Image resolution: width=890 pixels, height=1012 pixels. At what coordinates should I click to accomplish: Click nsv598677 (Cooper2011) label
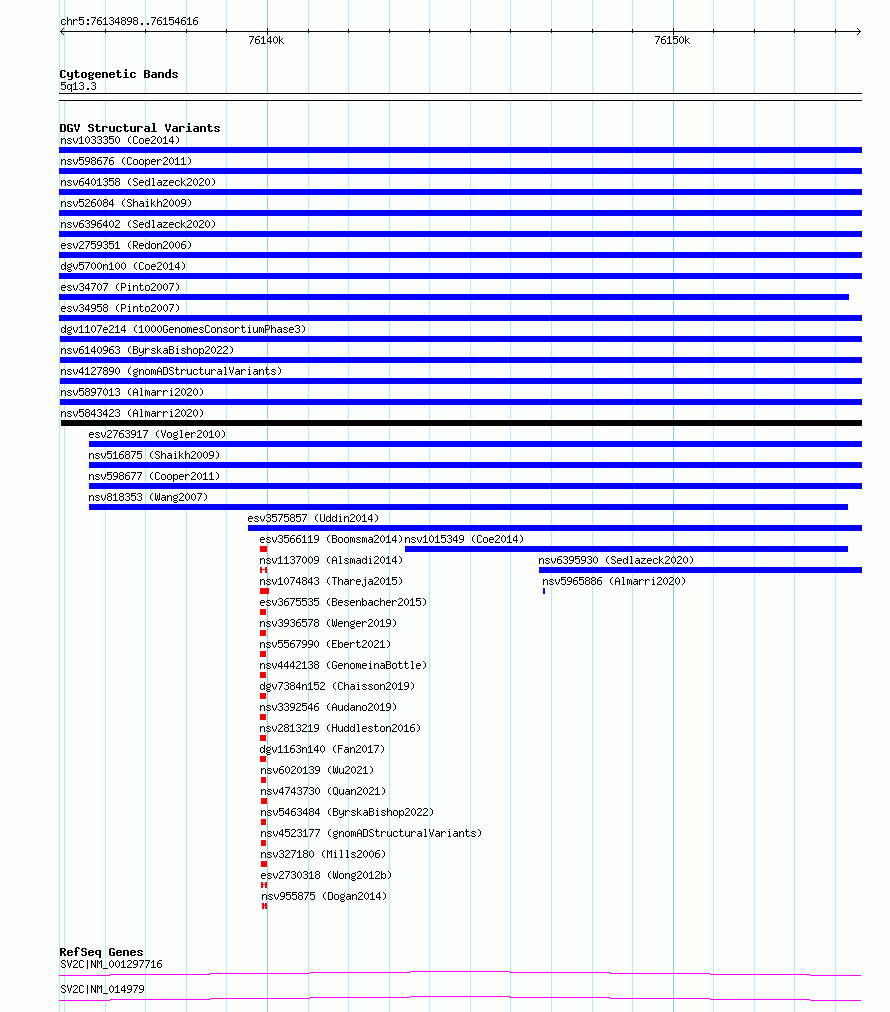coord(154,476)
